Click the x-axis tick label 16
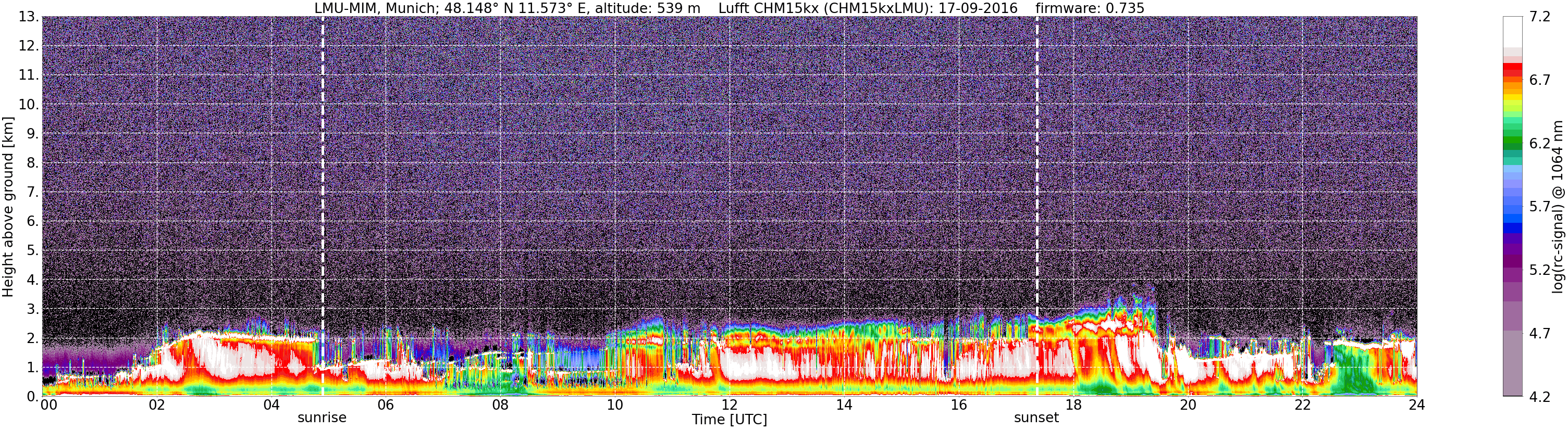1568x430 pixels. click(x=959, y=405)
